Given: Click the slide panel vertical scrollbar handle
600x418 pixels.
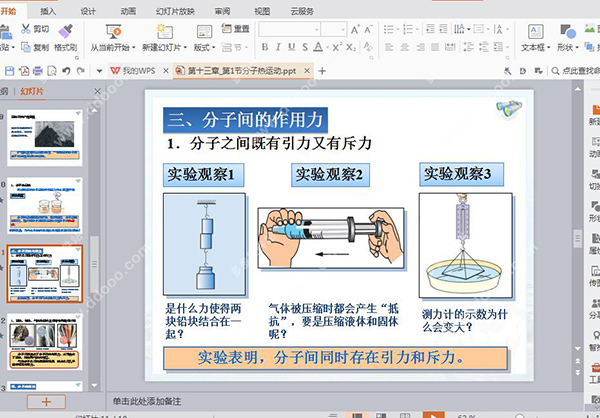Looking at the screenshot, I should tap(94, 264).
